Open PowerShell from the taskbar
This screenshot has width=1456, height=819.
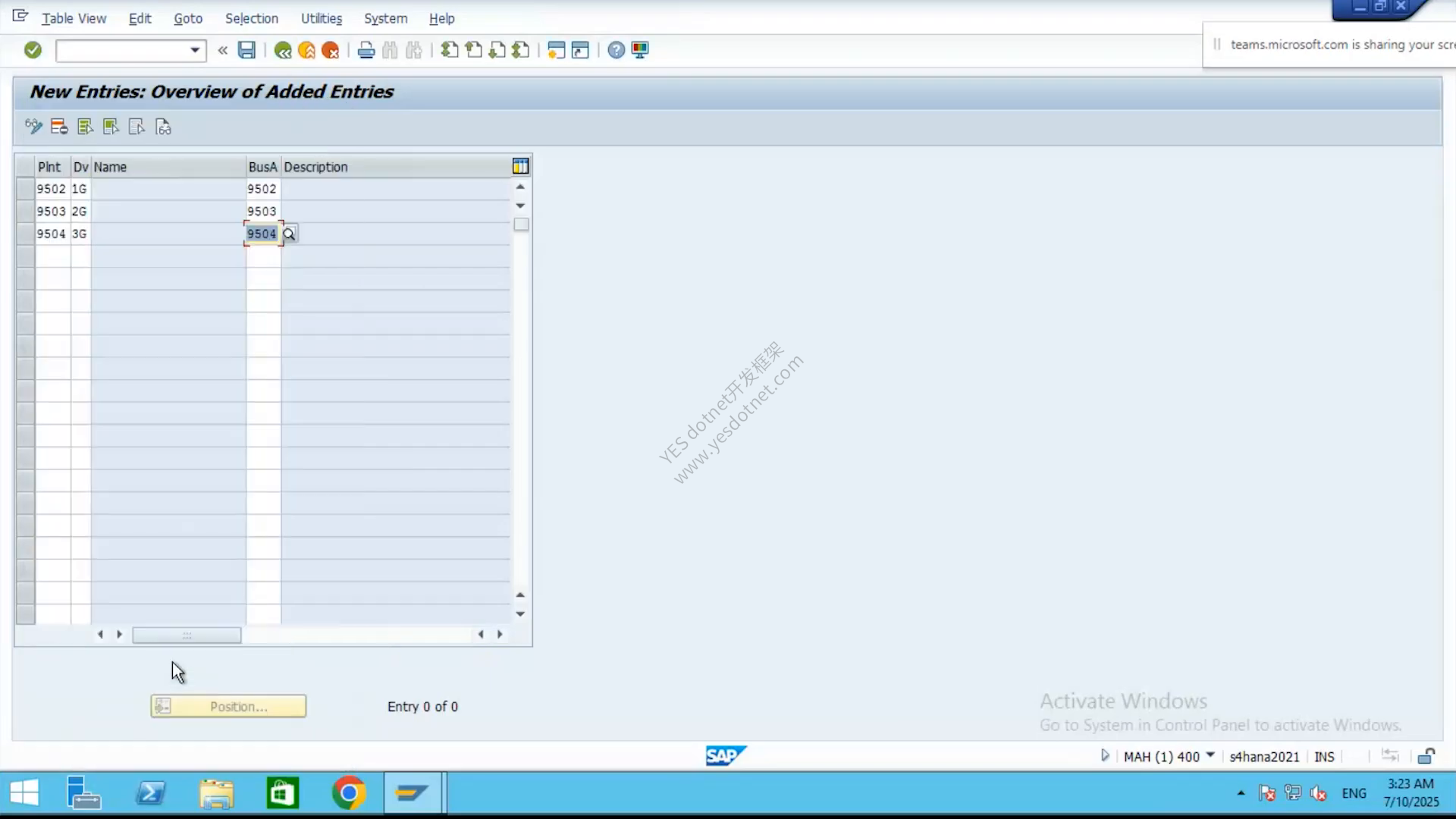point(150,793)
